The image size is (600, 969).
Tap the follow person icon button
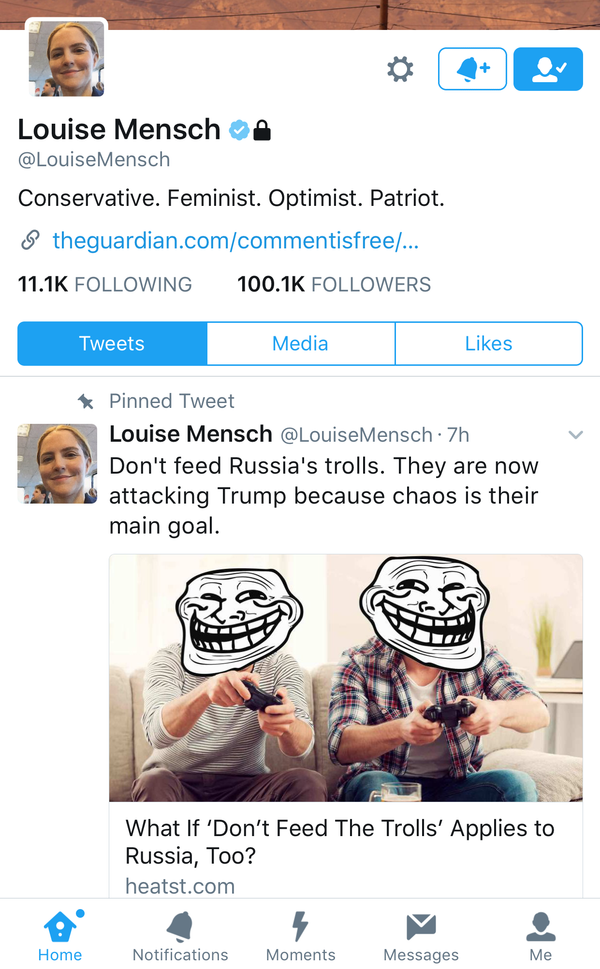pyautogui.click(x=548, y=69)
